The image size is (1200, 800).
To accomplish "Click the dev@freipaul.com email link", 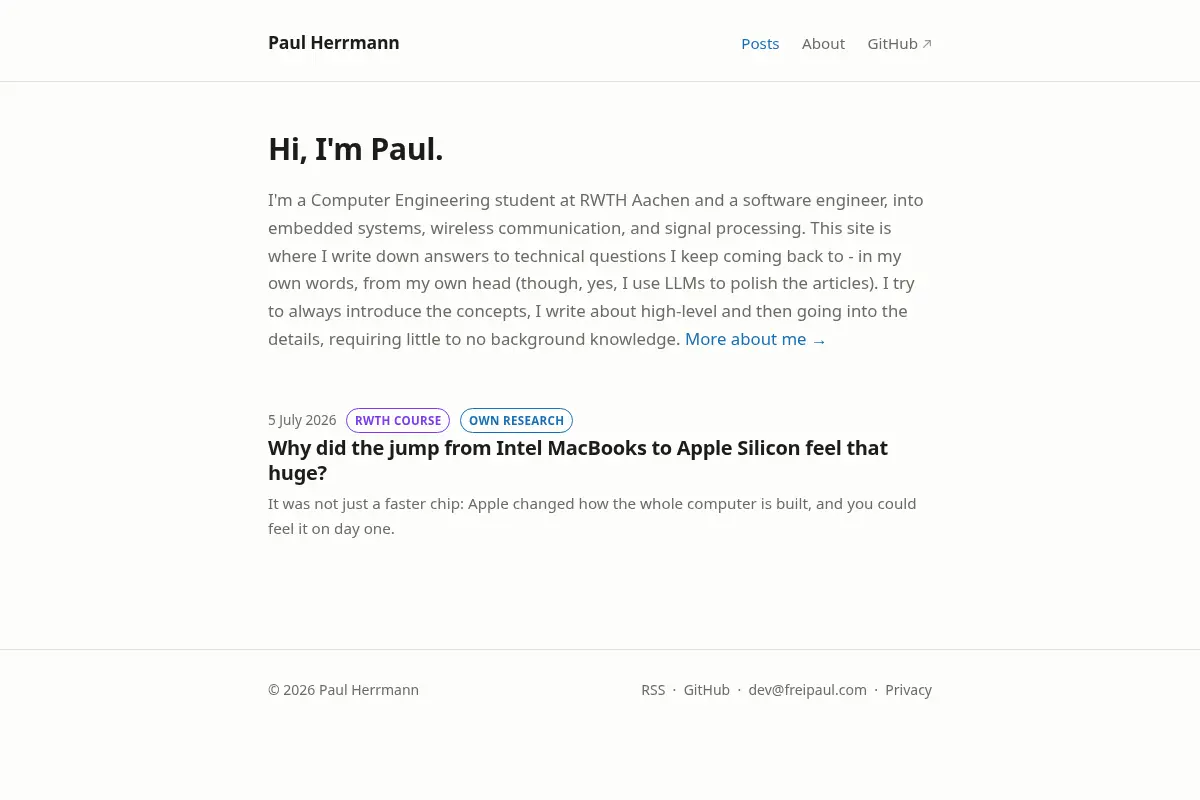I will [808, 690].
